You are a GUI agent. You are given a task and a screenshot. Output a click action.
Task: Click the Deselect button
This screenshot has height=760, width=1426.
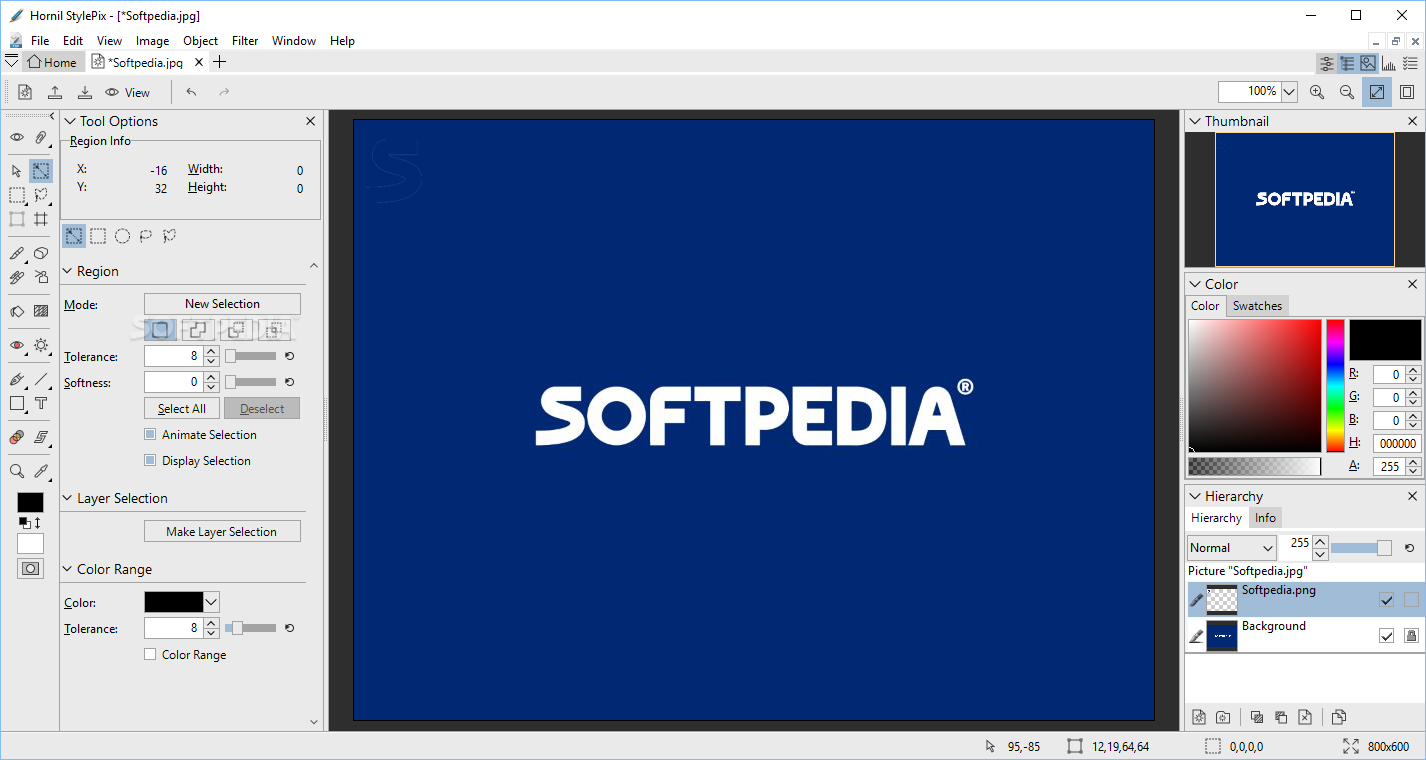click(x=262, y=409)
